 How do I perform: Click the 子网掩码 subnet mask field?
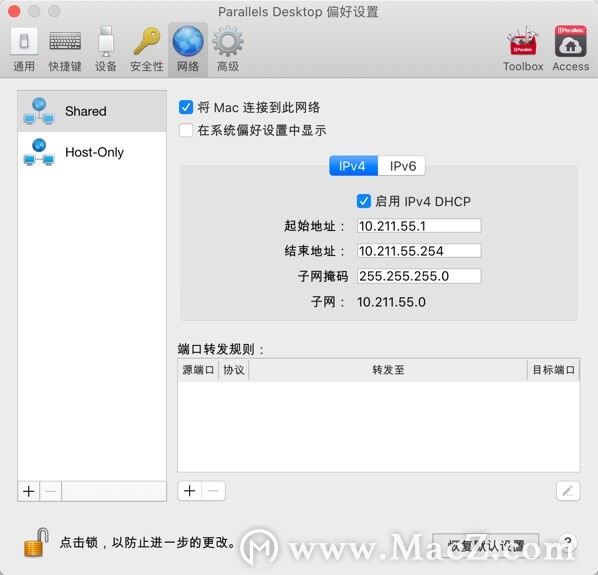(x=419, y=276)
